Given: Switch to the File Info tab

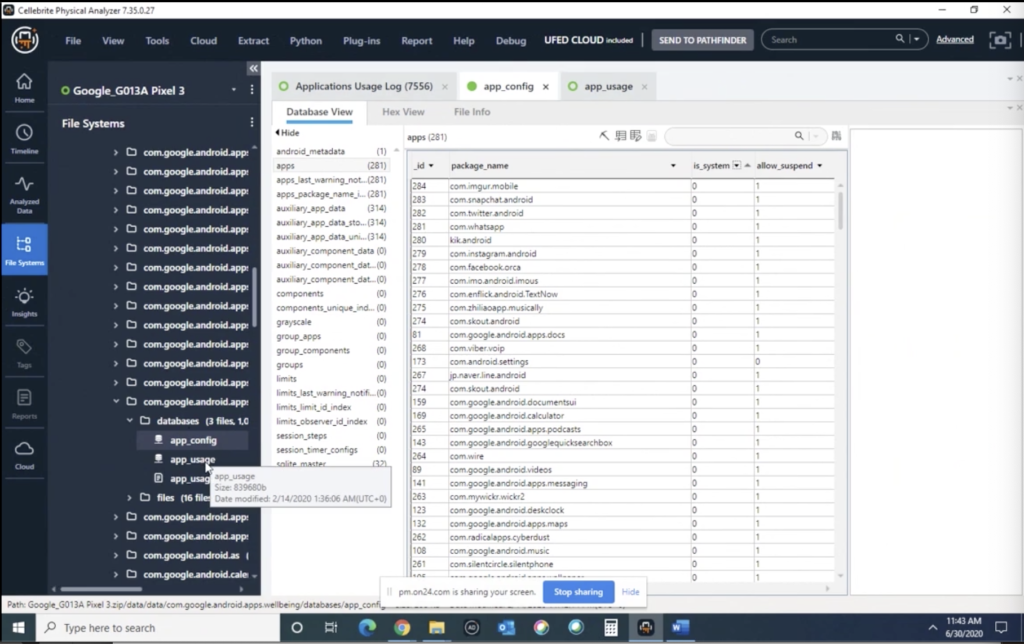Looking at the screenshot, I should [x=472, y=112].
